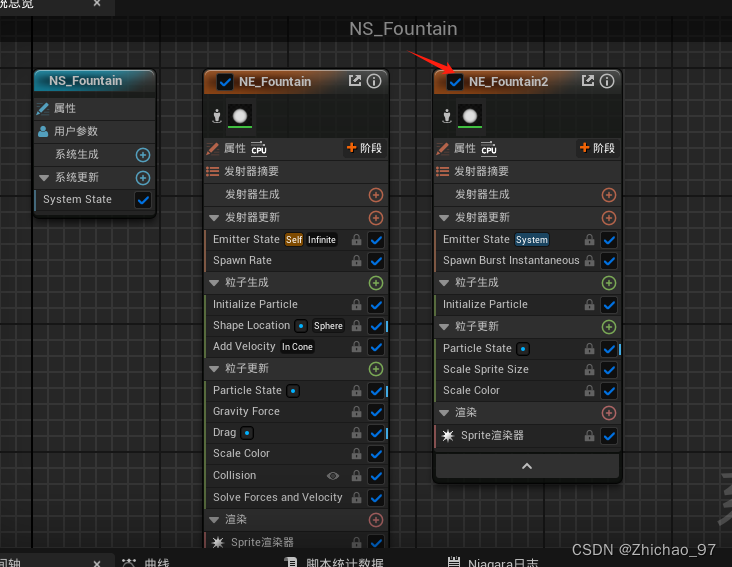
Task: Uncheck the Spawn Rate module
Action: 376,261
